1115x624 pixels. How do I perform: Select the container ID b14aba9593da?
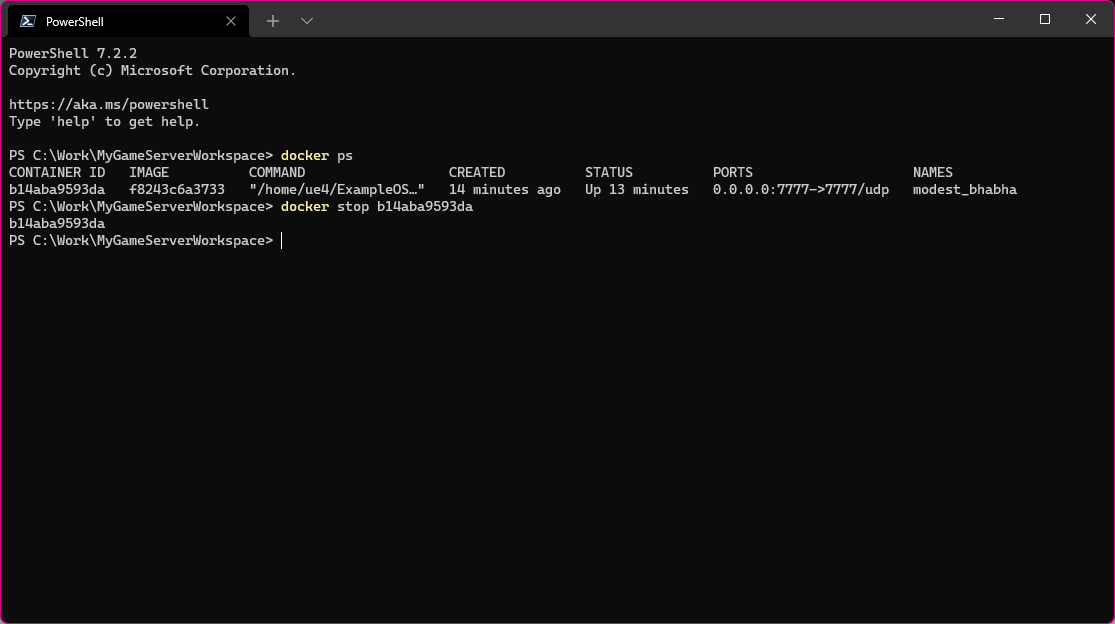tap(57, 189)
